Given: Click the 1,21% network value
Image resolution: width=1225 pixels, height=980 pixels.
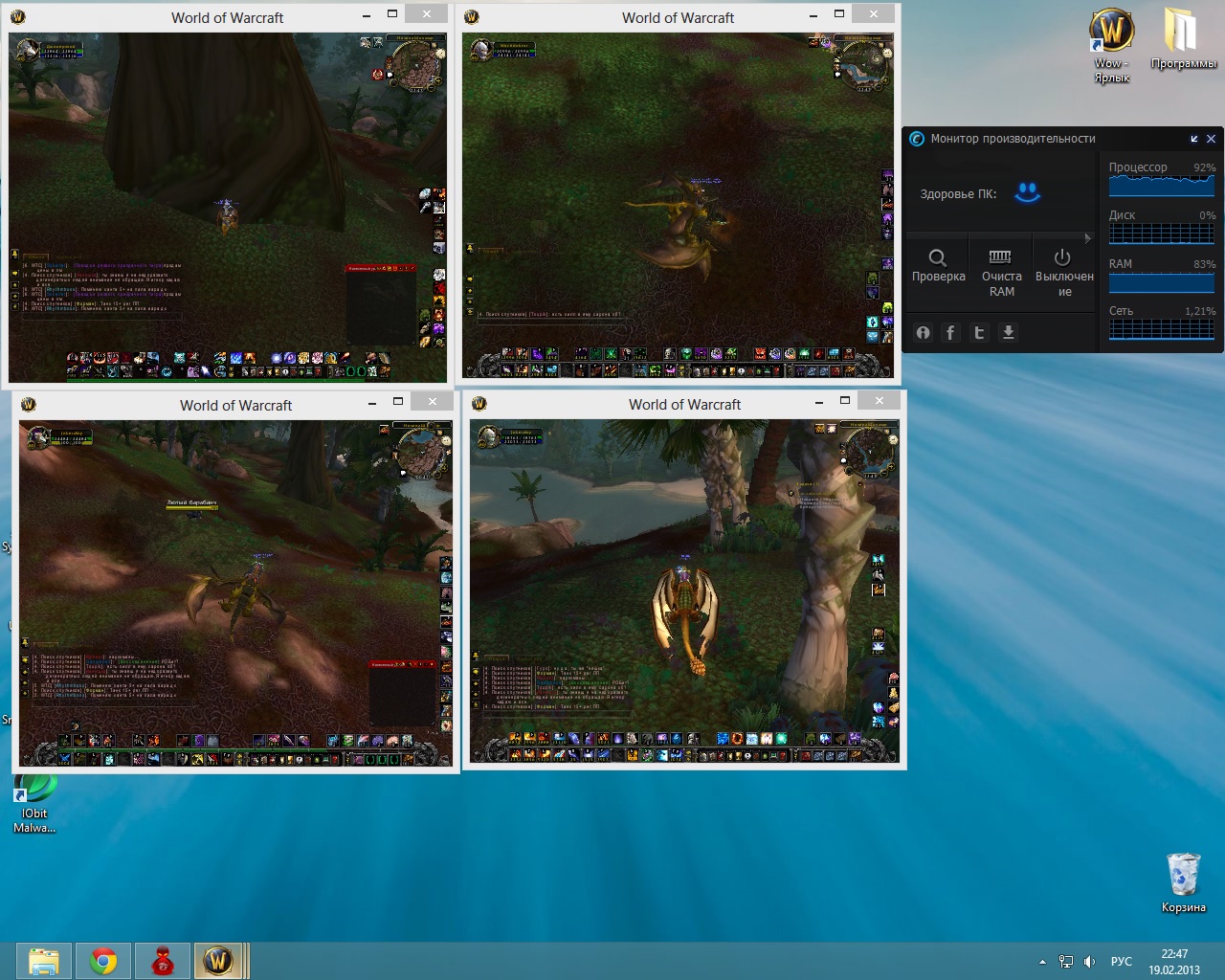Looking at the screenshot, I should pyautogui.click(x=1200, y=311).
